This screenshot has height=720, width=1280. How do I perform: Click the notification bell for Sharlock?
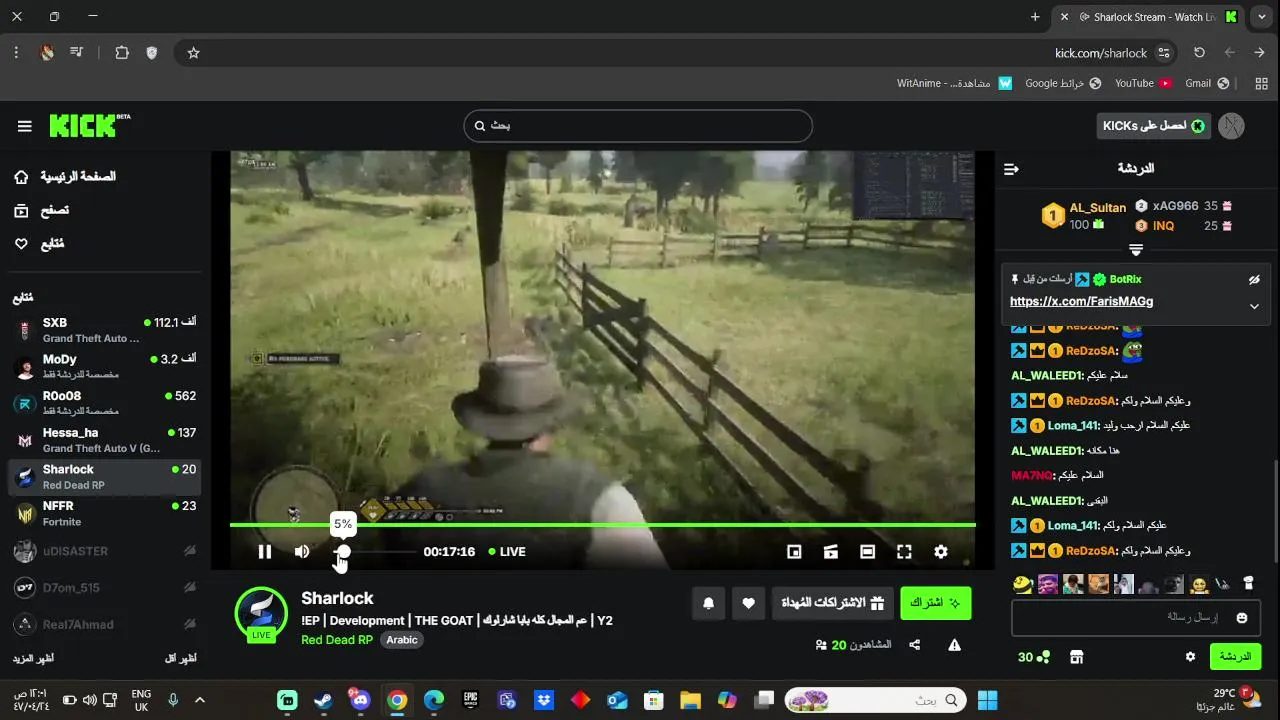(709, 603)
